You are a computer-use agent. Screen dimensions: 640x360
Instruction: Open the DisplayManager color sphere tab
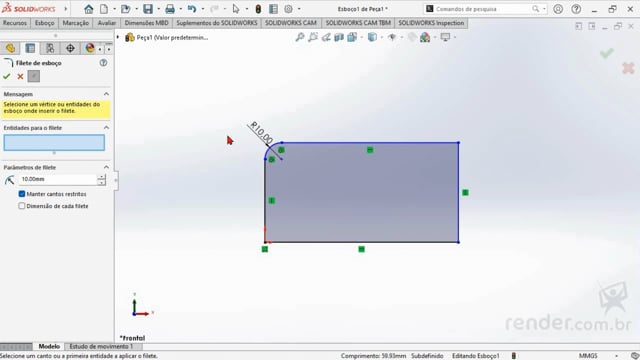click(90, 48)
